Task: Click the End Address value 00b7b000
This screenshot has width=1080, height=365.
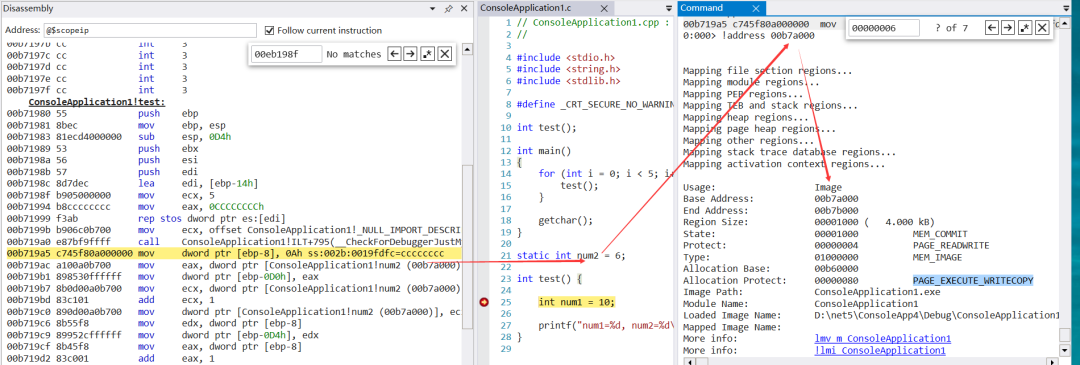Action: point(836,211)
